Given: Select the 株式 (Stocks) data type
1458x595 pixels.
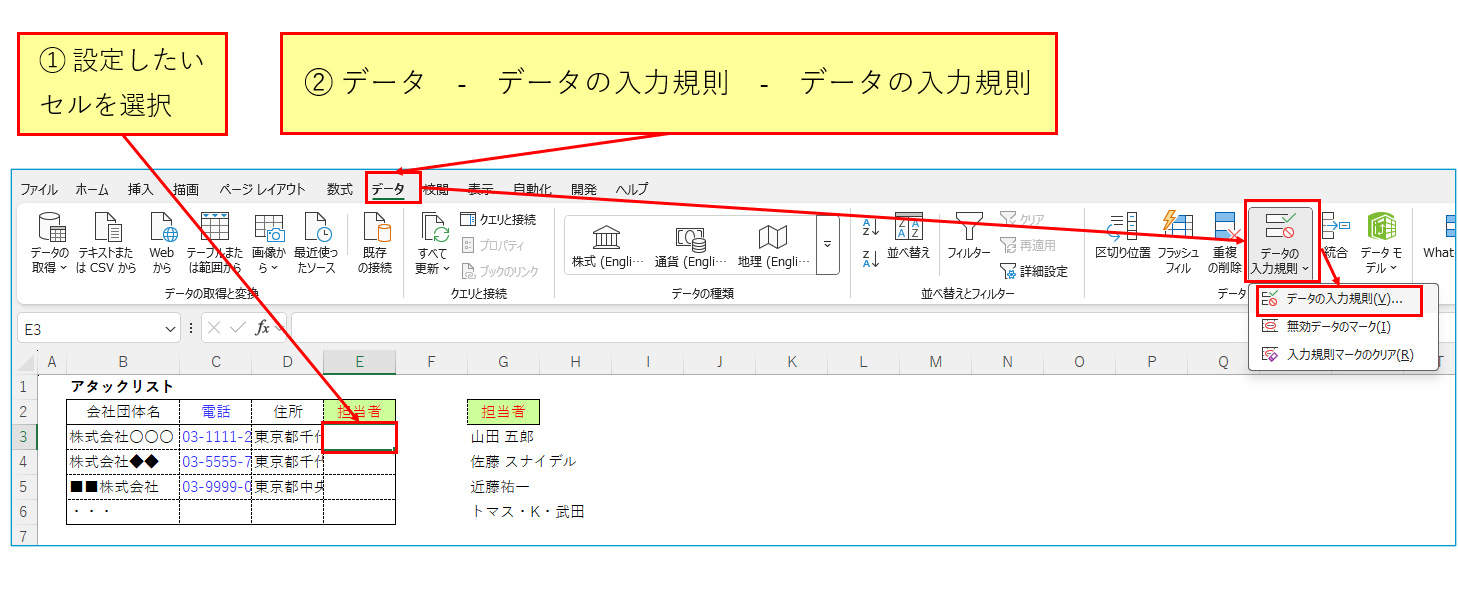Looking at the screenshot, I should click(x=607, y=245).
